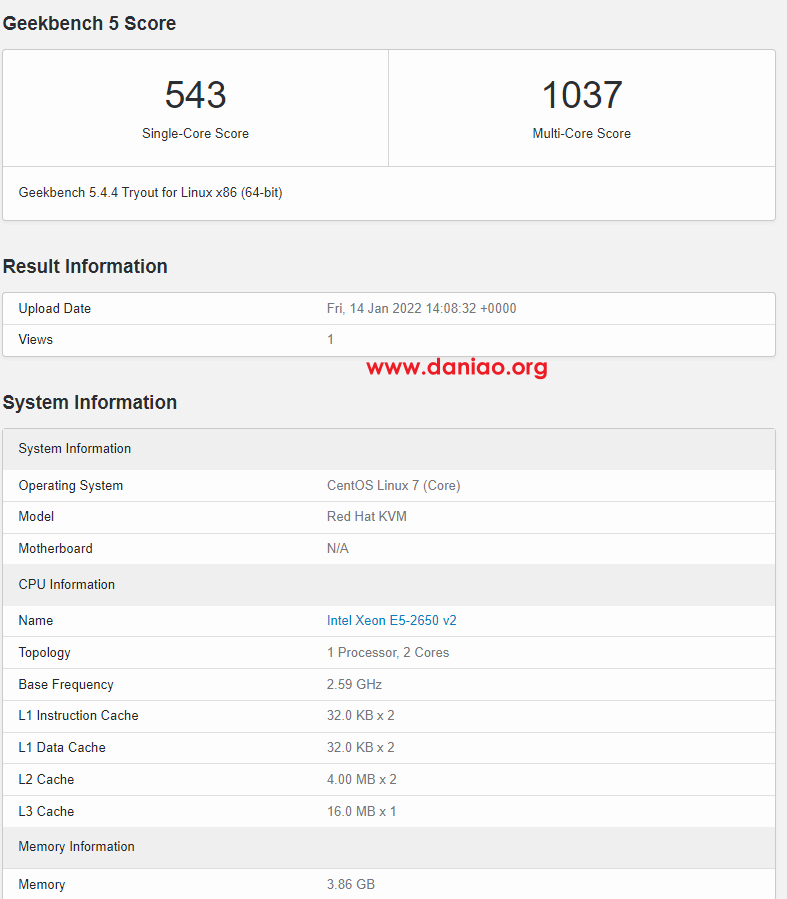Select the 3.86 GB memory value
787x899 pixels.
click(351, 885)
